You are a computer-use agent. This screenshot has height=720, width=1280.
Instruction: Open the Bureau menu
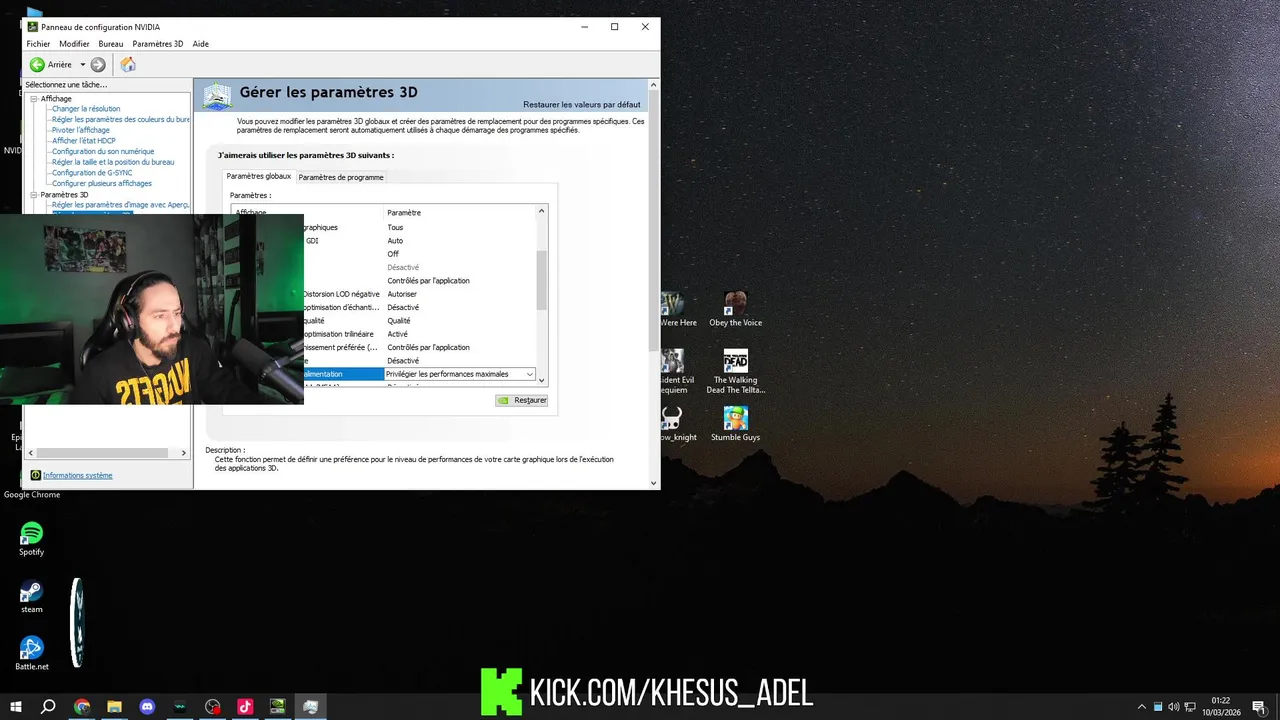[x=111, y=44]
